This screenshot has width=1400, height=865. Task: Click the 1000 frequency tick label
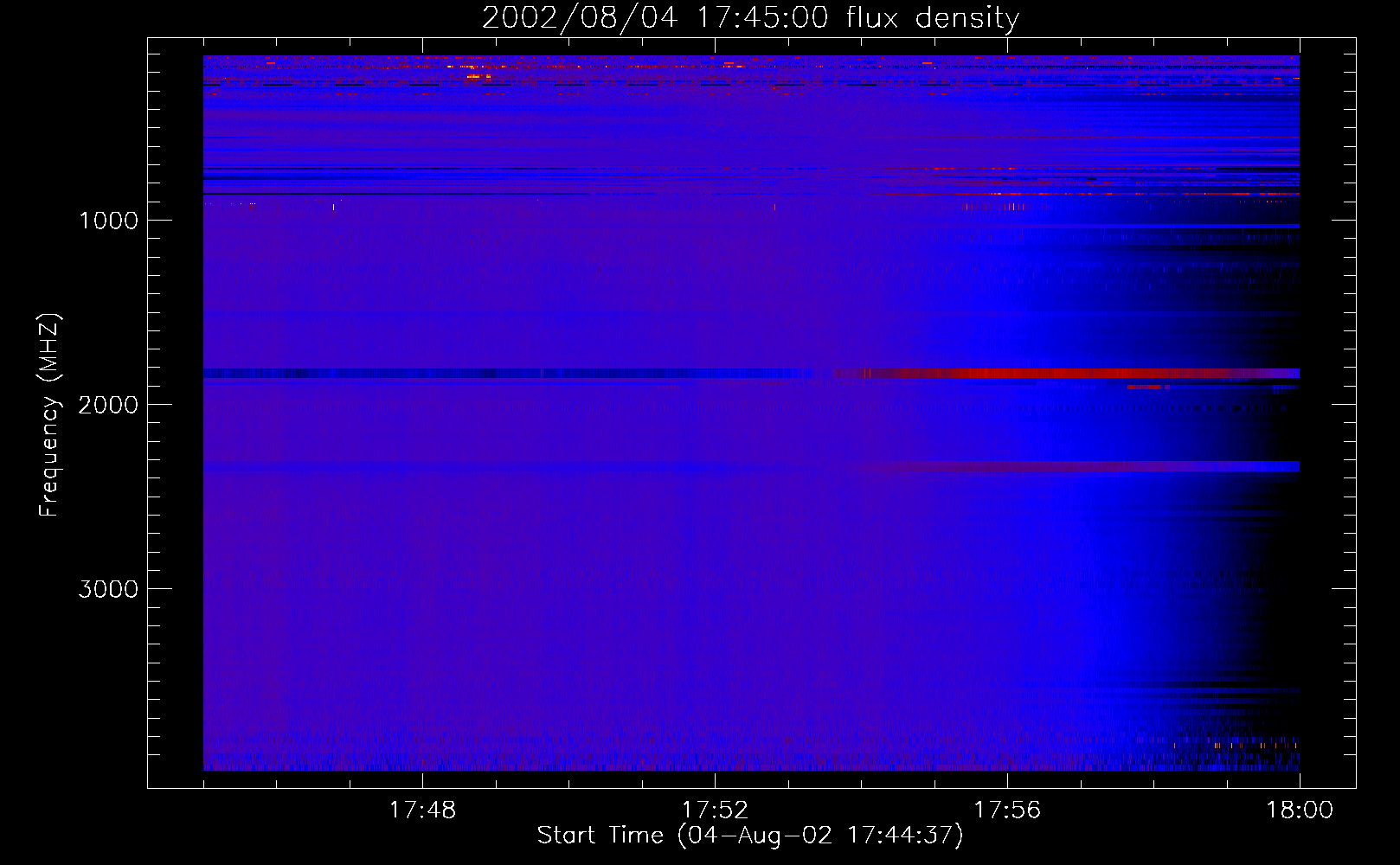108,221
